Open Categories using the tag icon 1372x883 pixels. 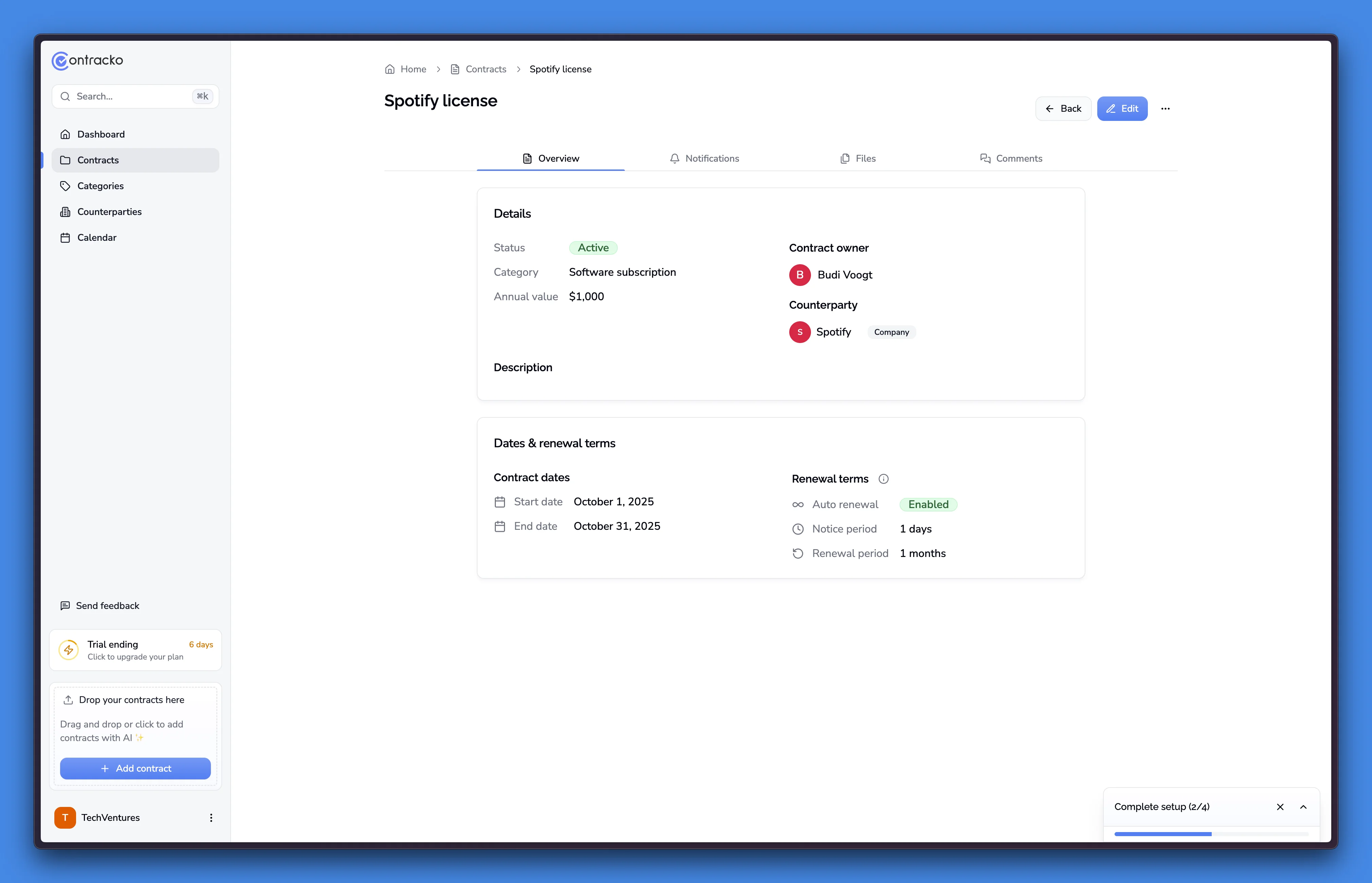(65, 186)
